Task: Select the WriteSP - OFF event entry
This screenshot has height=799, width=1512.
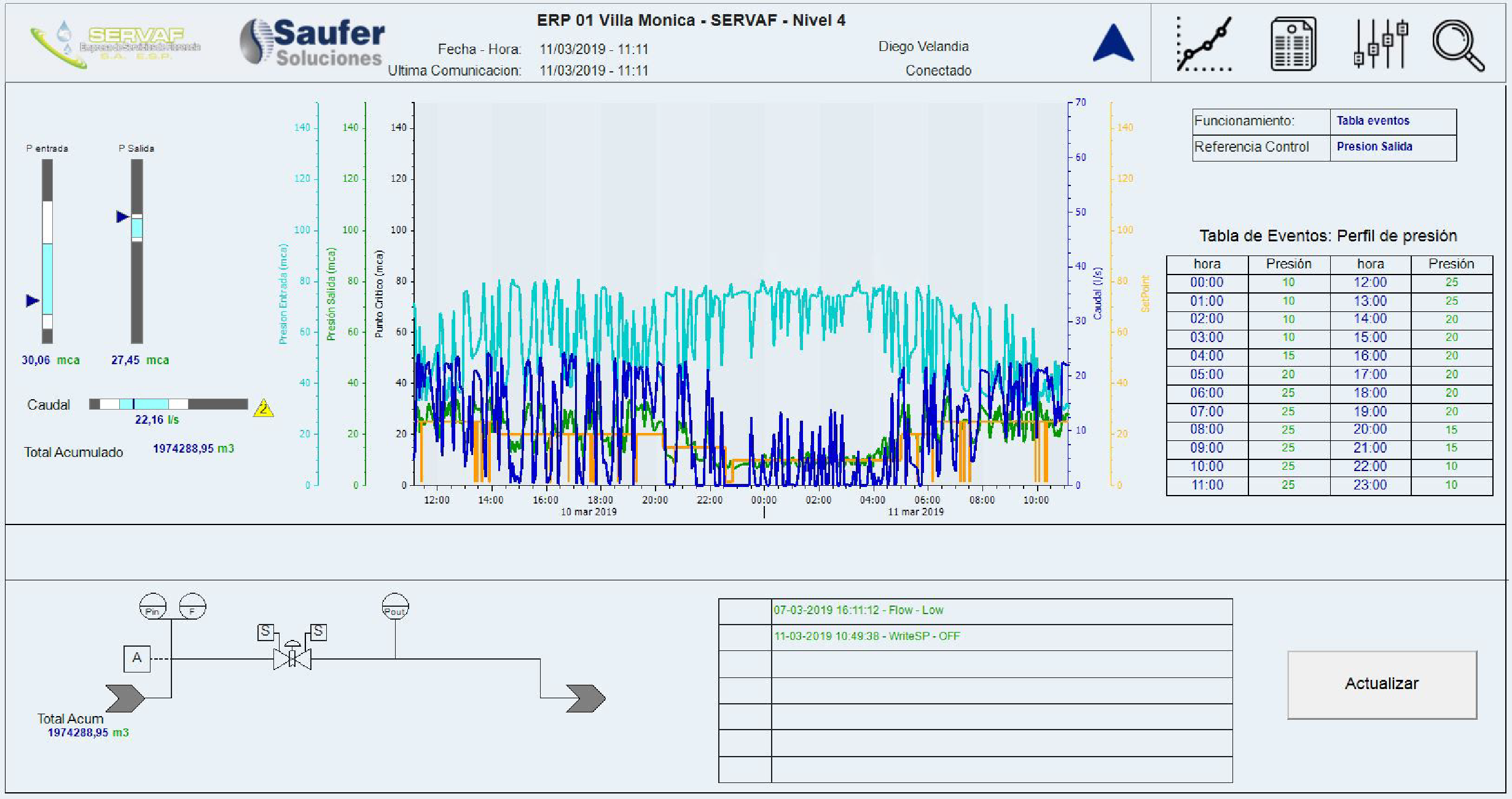Action: pyautogui.click(x=866, y=636)
